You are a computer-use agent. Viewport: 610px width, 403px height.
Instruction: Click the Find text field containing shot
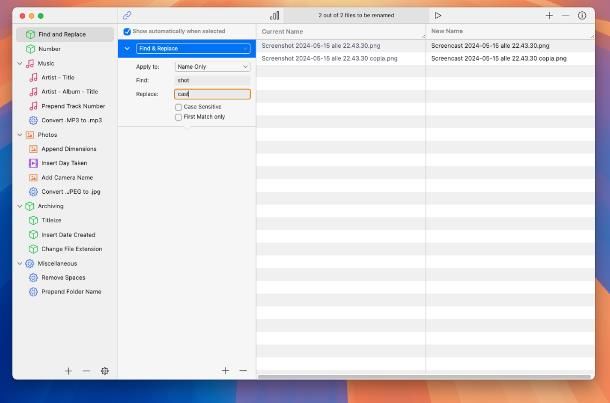212,80
